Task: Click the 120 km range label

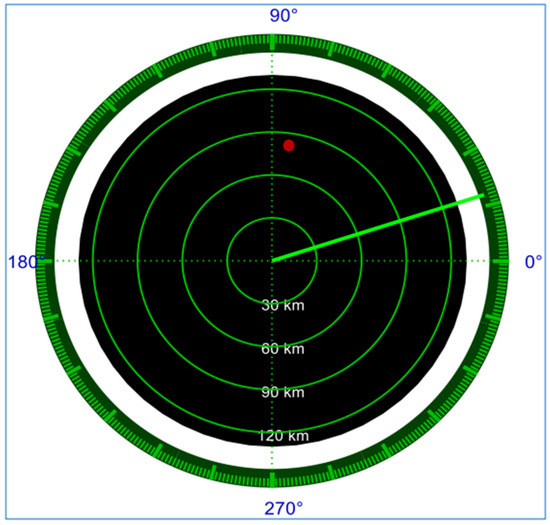Action: tap(283, 436)
